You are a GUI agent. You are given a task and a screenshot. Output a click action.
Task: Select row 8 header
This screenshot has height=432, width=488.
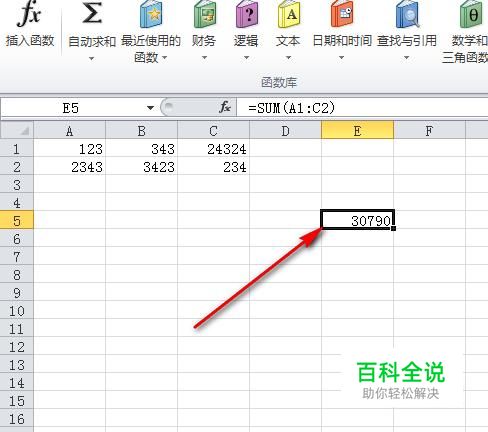coord(17,275)
